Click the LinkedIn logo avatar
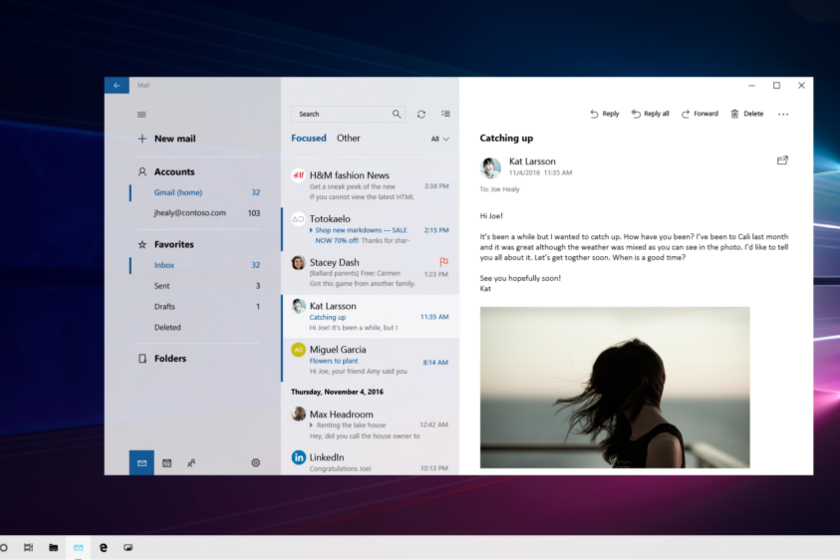This screenshot has width=840, height=560. point(298,457)
